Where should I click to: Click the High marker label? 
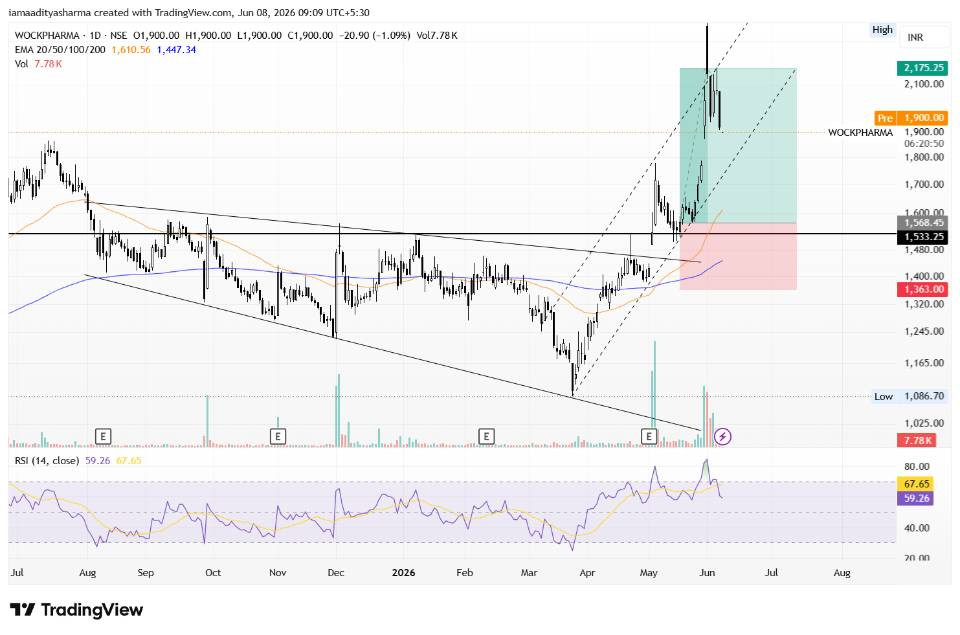point(882,30)
